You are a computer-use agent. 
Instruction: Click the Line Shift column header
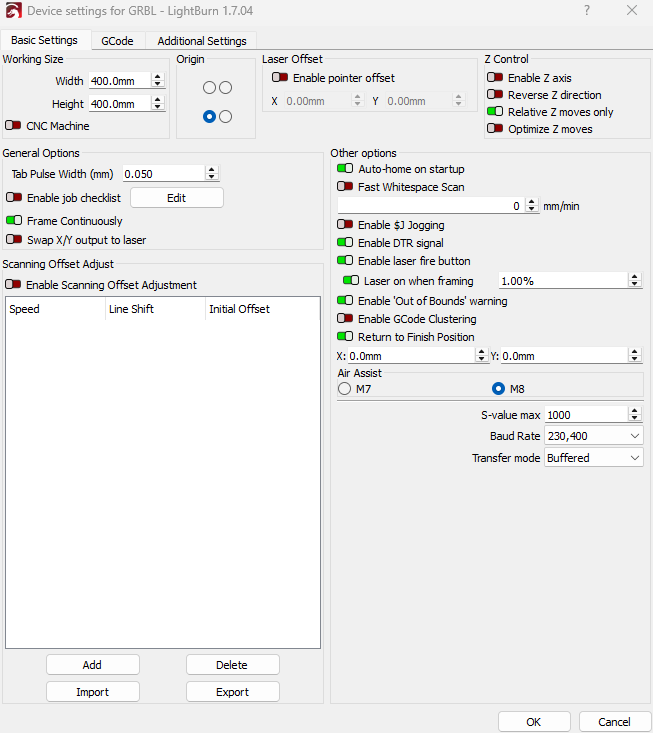pyautogui.click(x=155, y=309)
